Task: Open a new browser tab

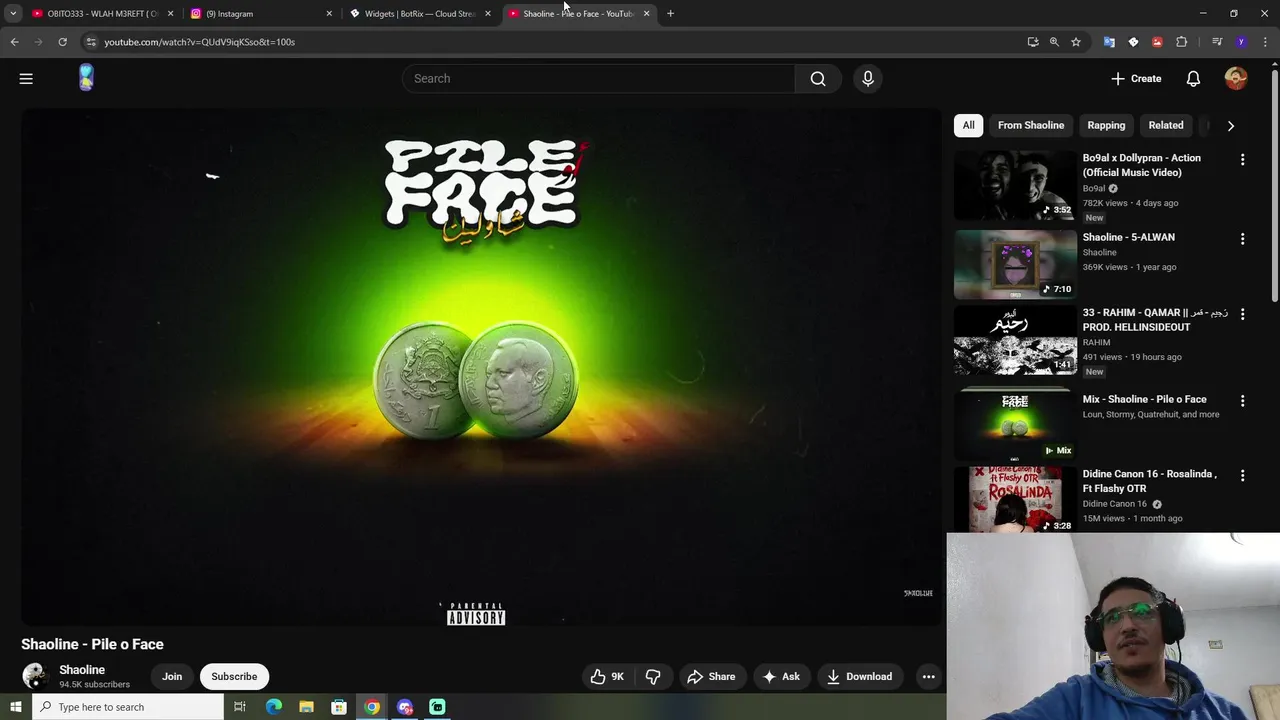Action: point(670,13)
